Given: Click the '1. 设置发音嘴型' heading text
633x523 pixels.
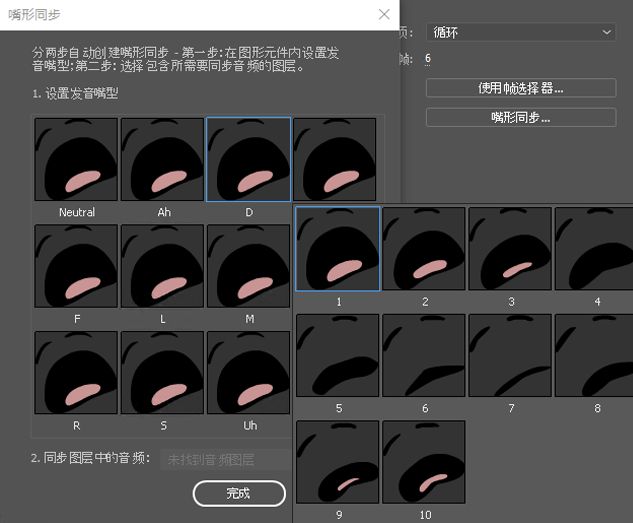Looking at the screenshot, I should point(75,94).
